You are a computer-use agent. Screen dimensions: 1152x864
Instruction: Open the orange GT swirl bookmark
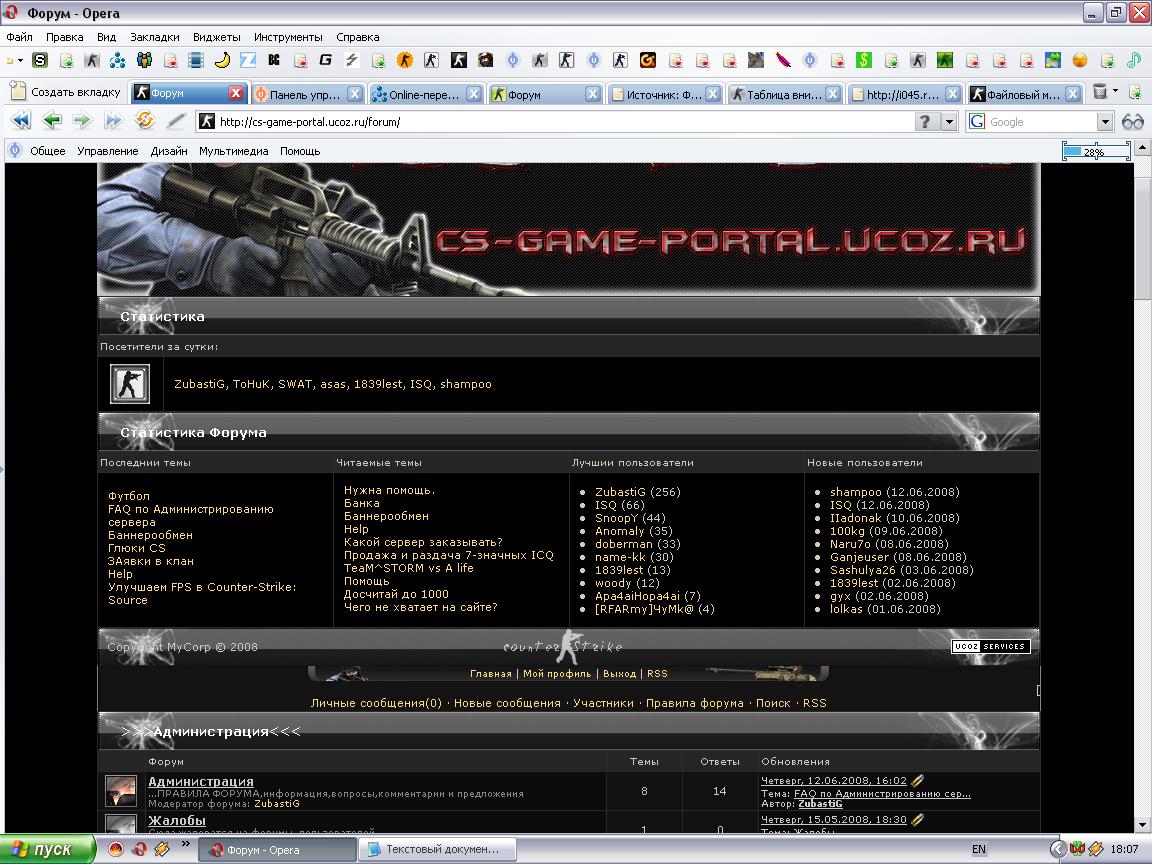(x=647, y=60)
